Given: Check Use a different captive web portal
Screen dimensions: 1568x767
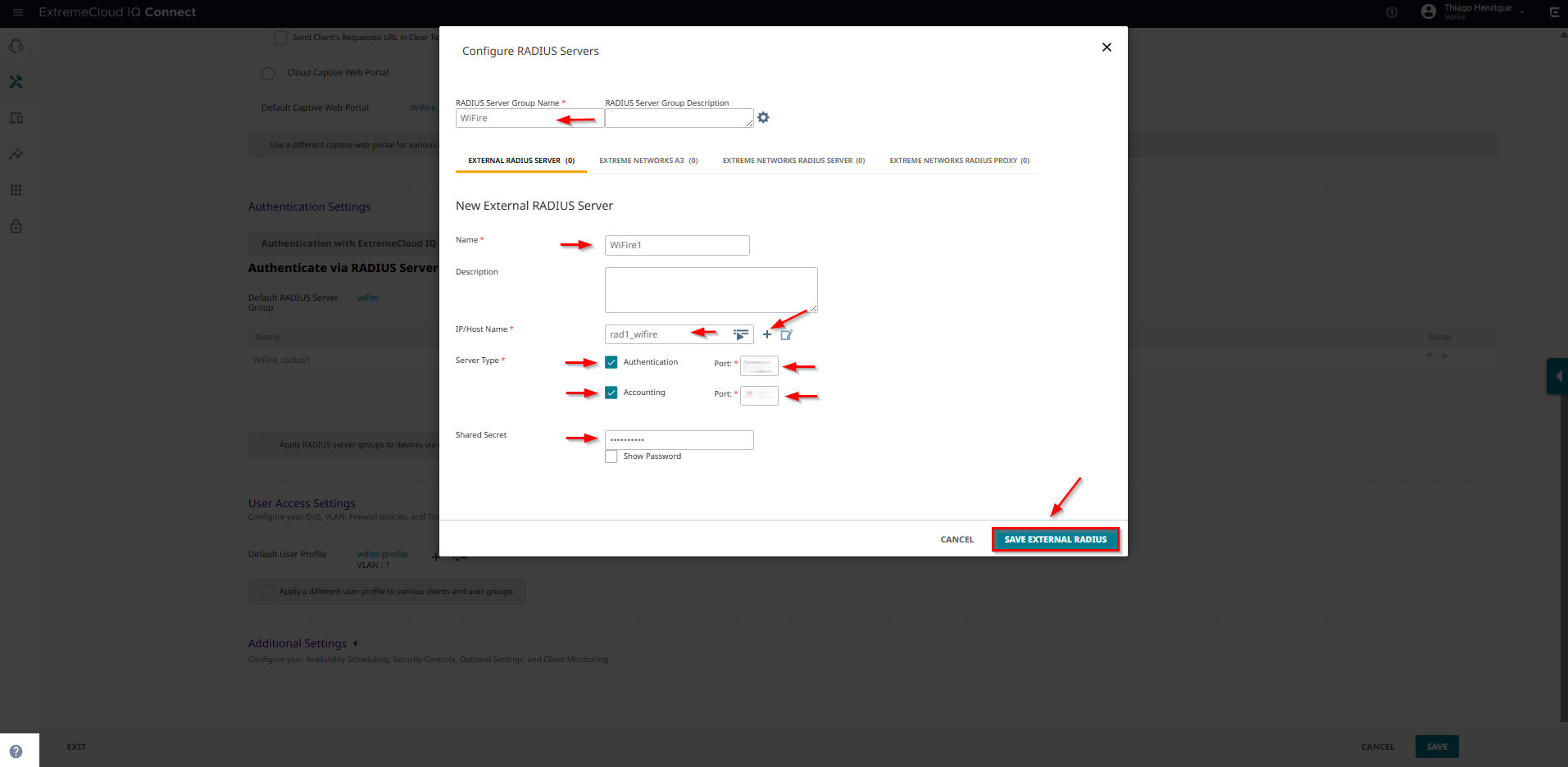Looking at the screenshot, I should tap(258, 145).
